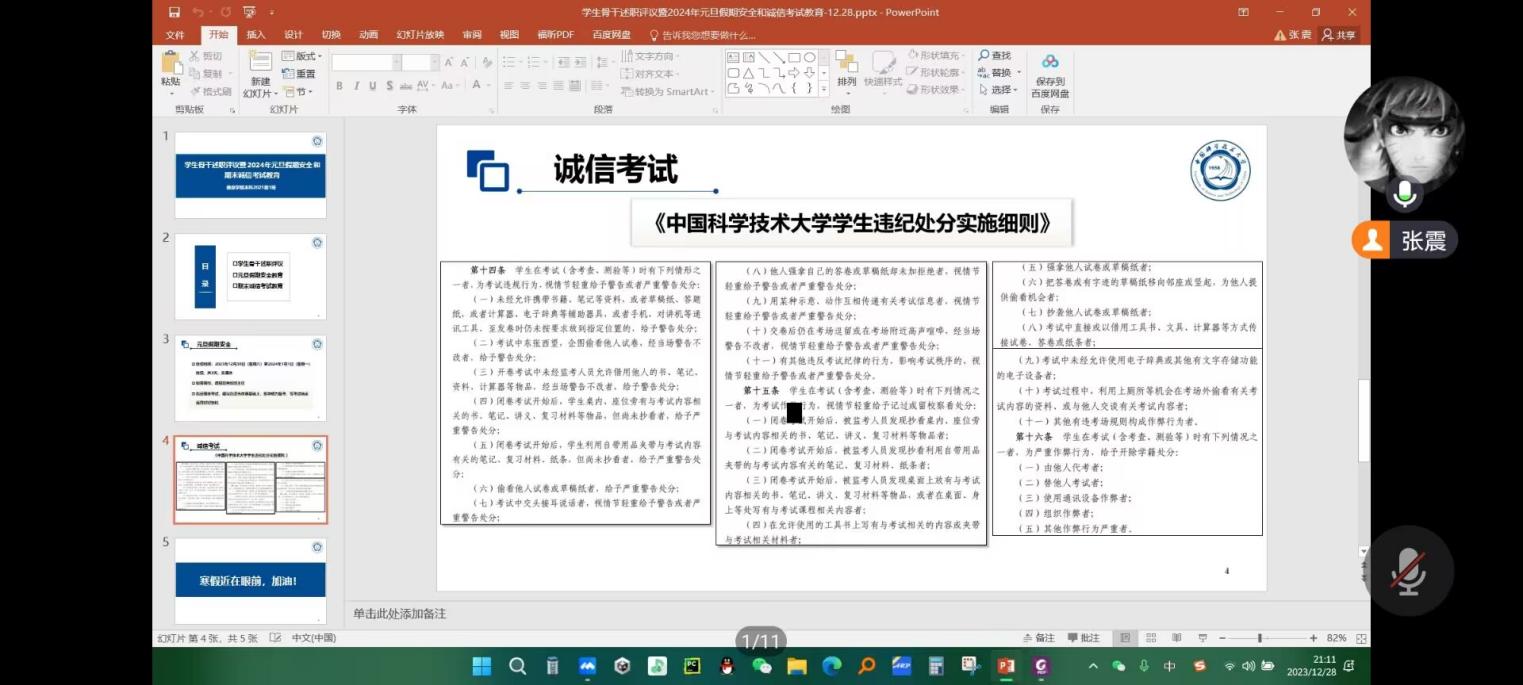Click the Find (查找) icon
Image resolution: width=1523 pixels, height=685 pixels.
(x=995, y=56)
